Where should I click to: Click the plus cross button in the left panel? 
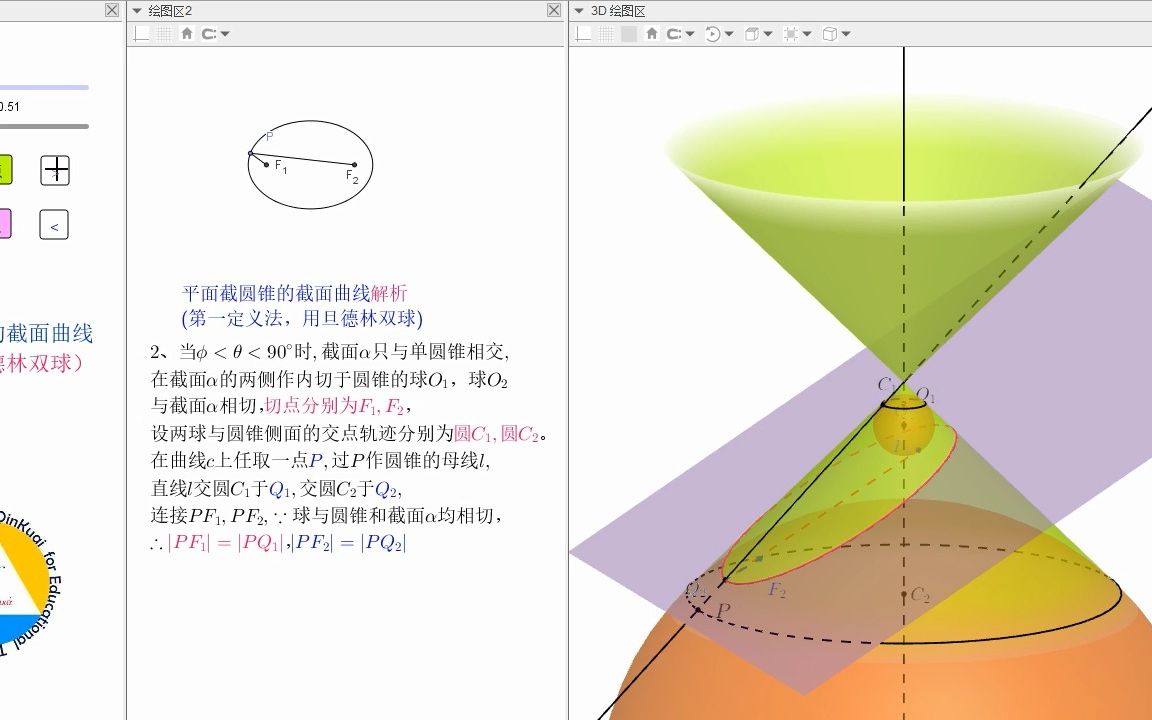(55, 170)
